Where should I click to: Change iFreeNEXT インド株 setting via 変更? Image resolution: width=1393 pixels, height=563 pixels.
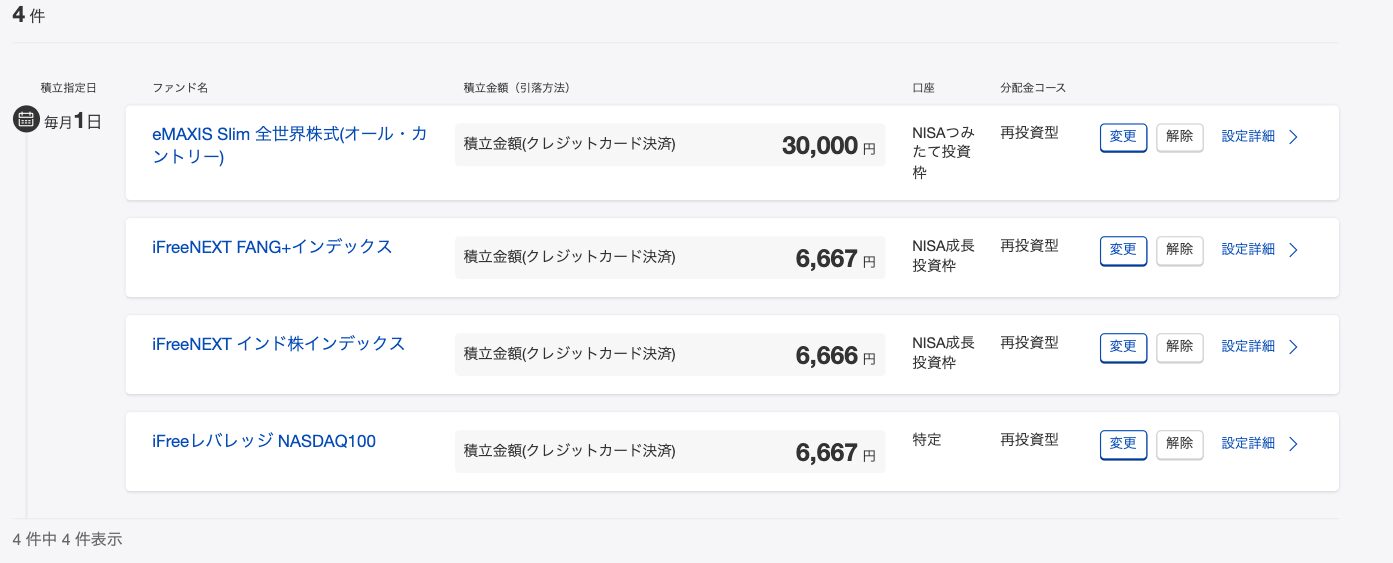coord(1123,347)
